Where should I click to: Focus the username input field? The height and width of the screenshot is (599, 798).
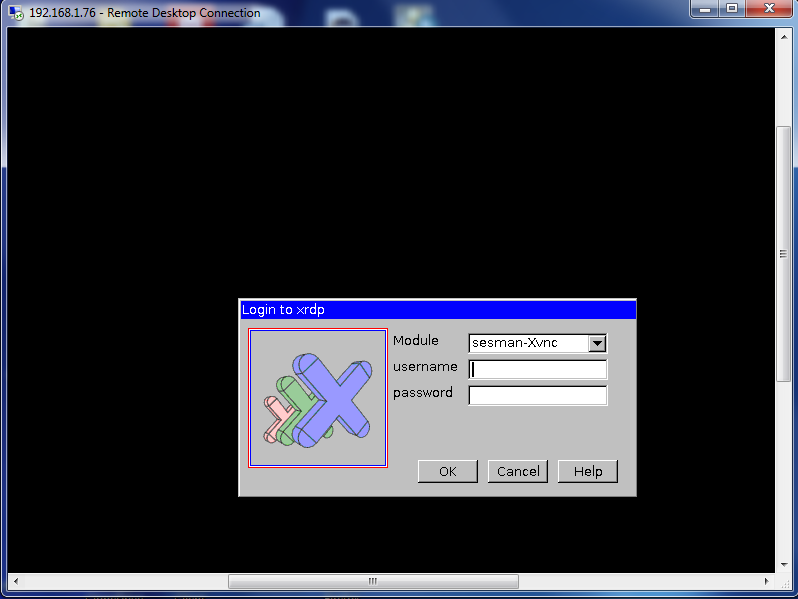[x=538, y=369]
